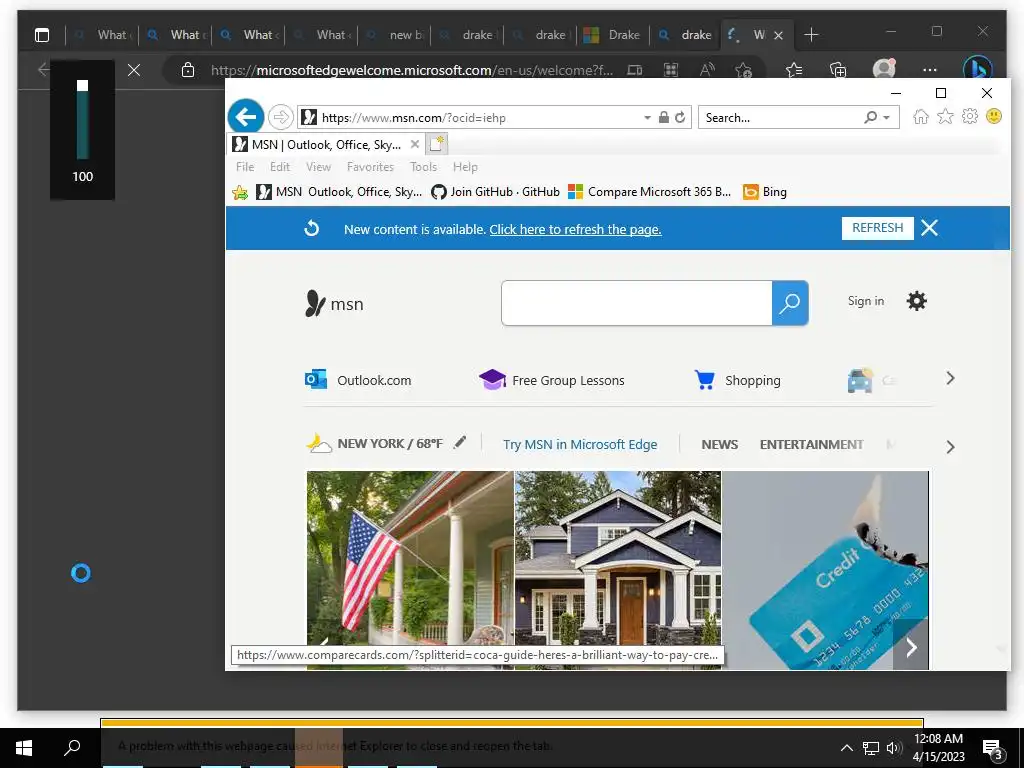
Task: Select the ENTERTAINMENT category tab
Action: click(x=811, y=445)
